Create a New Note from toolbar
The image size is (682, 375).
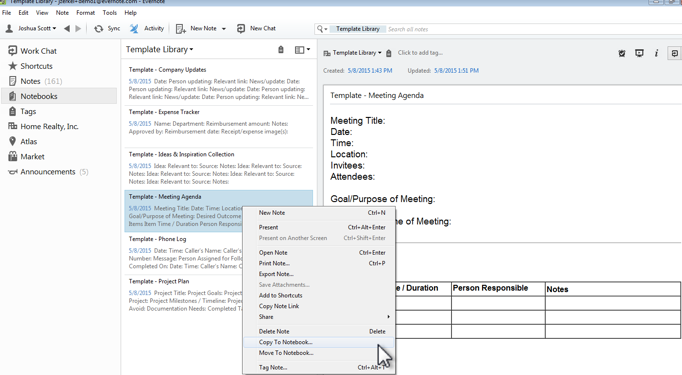196,29
